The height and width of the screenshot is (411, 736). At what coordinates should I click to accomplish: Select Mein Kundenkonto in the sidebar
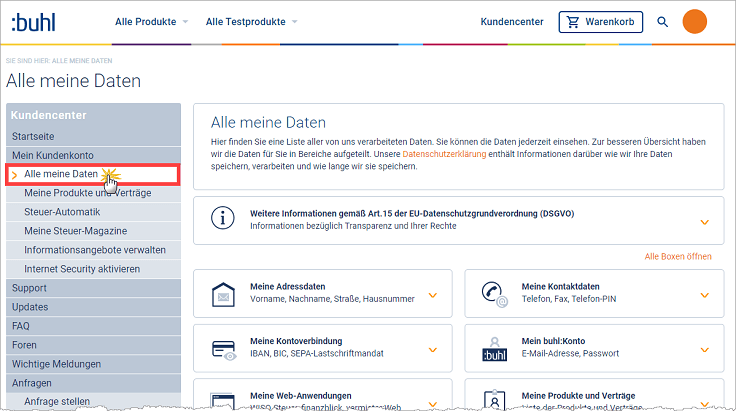point(93,155)
